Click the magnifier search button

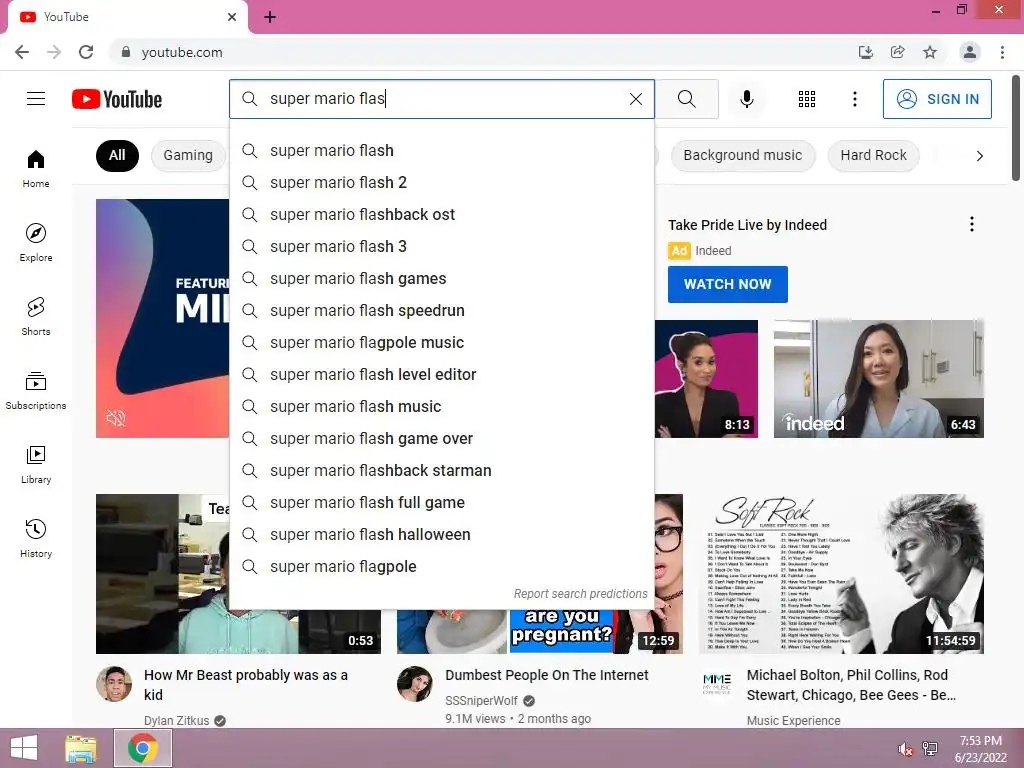(686, 99)
